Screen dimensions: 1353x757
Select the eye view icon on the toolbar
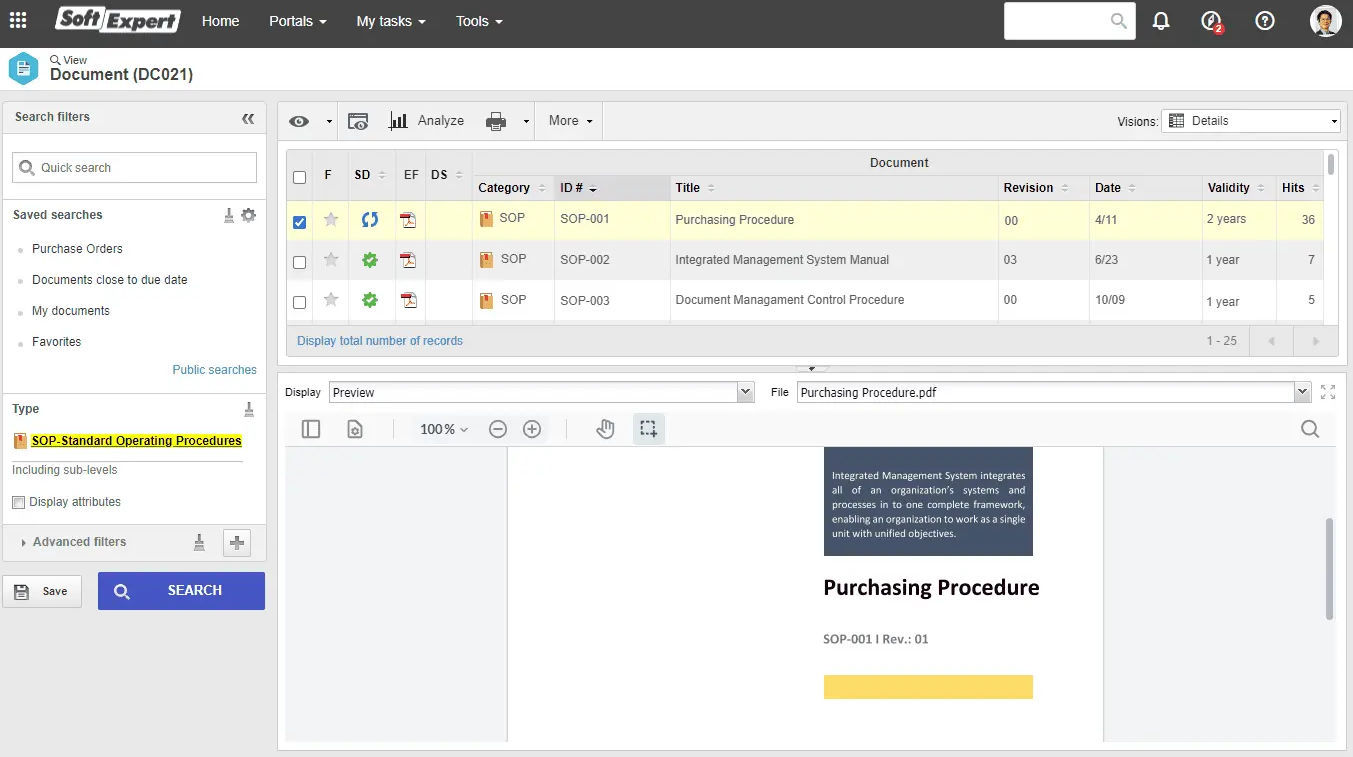pos(297,120)
